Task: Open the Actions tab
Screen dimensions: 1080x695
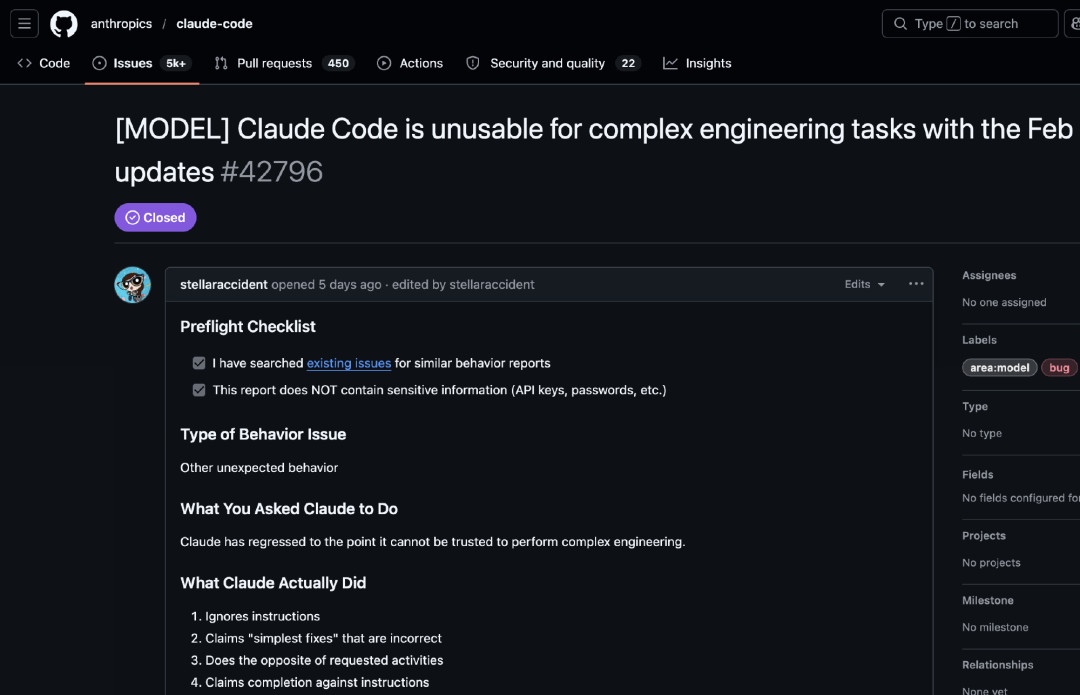Action: 410,63
